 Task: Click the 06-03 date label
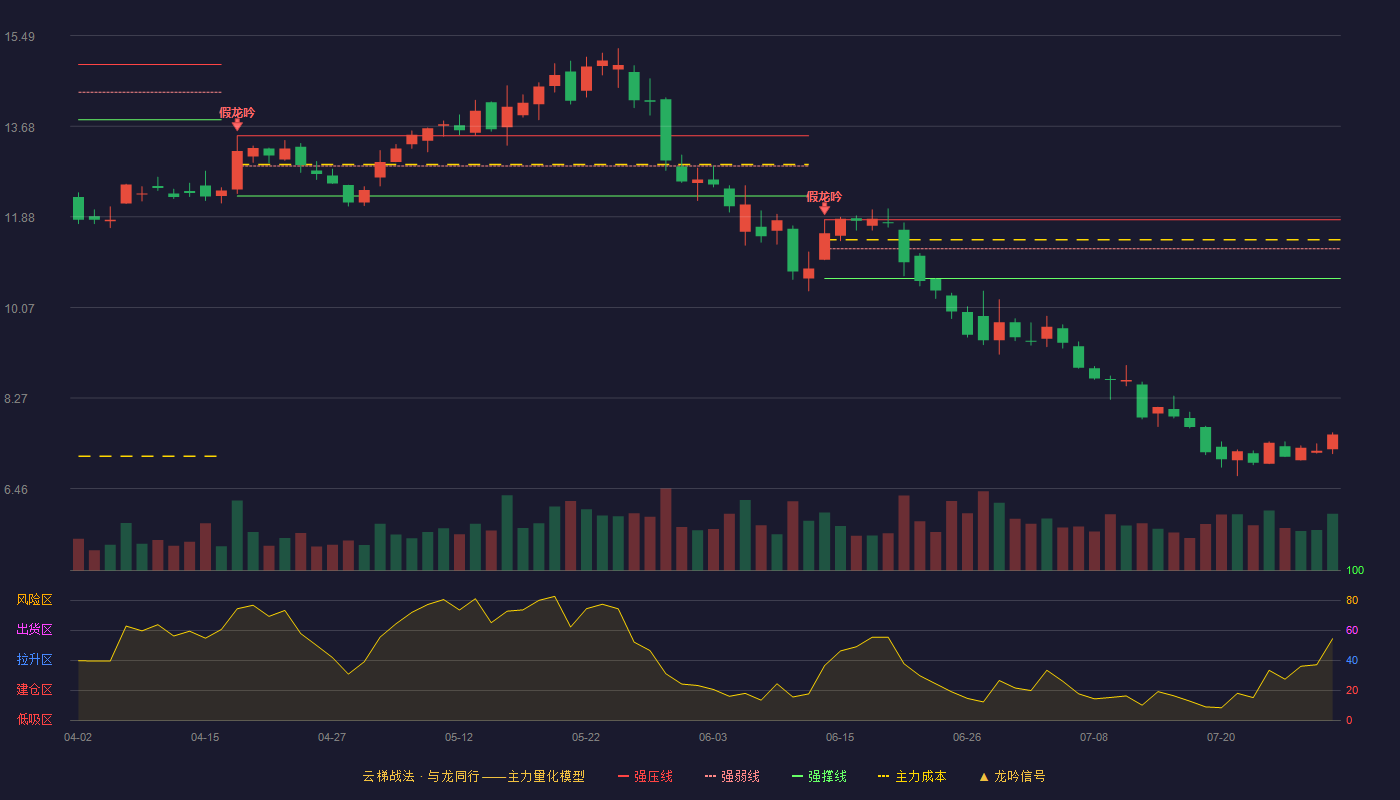(713, 737)
